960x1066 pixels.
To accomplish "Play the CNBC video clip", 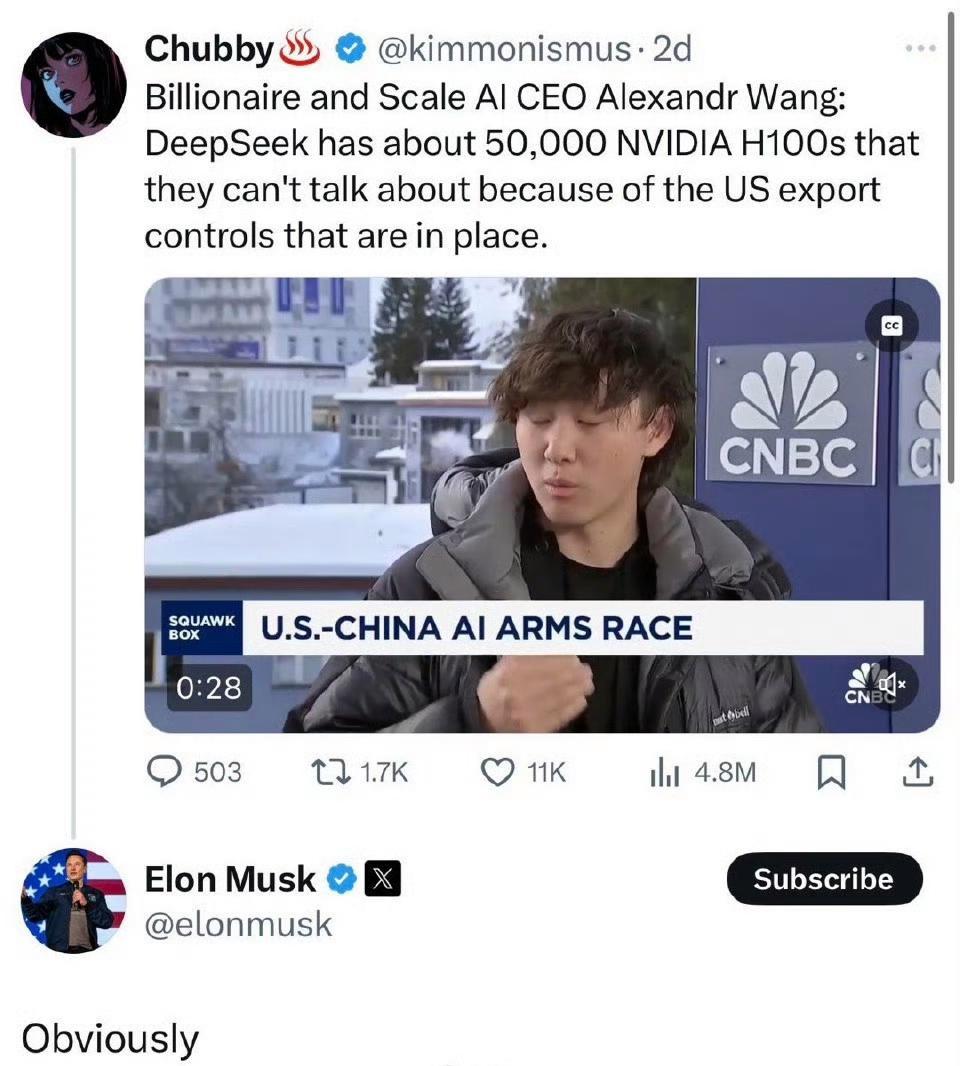I will point(542,504).
